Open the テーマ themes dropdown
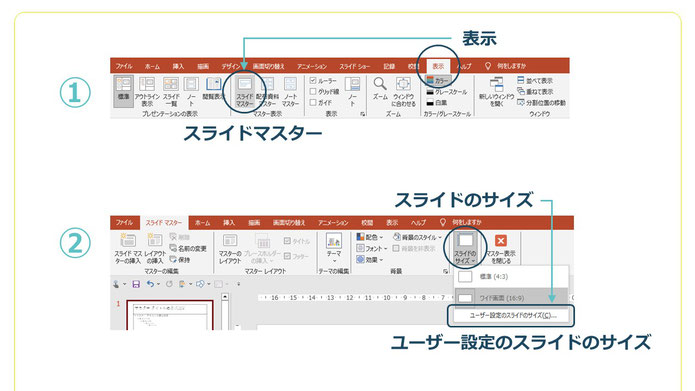The width and height of the screenshot is (695, 391). click(334, 249)
